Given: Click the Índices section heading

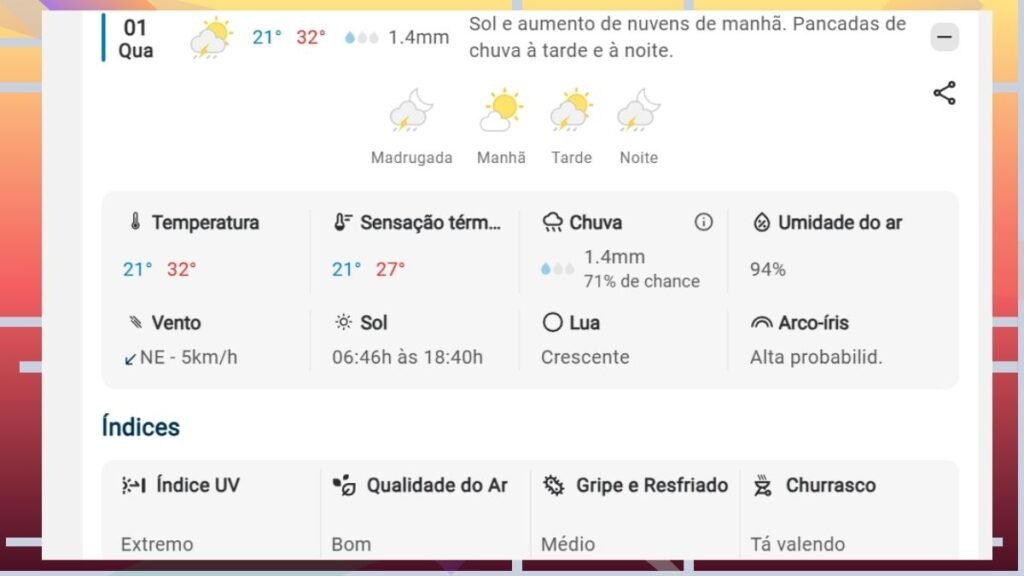Looking at the screenshot, I should tap(141, 427).
